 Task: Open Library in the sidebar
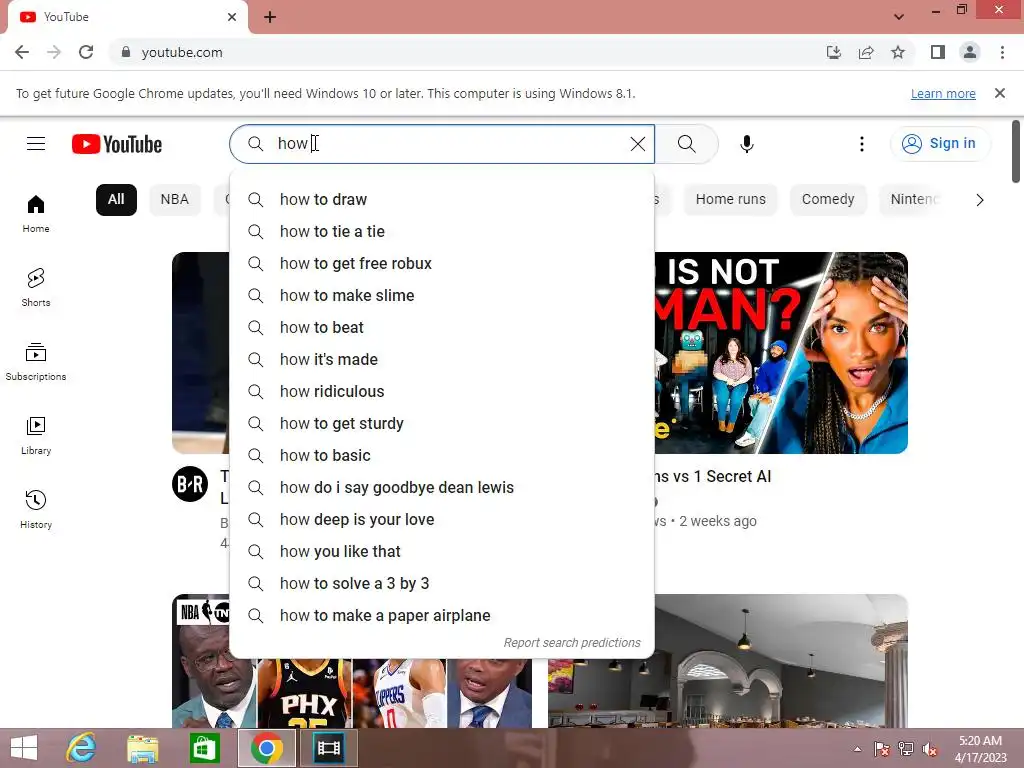36,436
